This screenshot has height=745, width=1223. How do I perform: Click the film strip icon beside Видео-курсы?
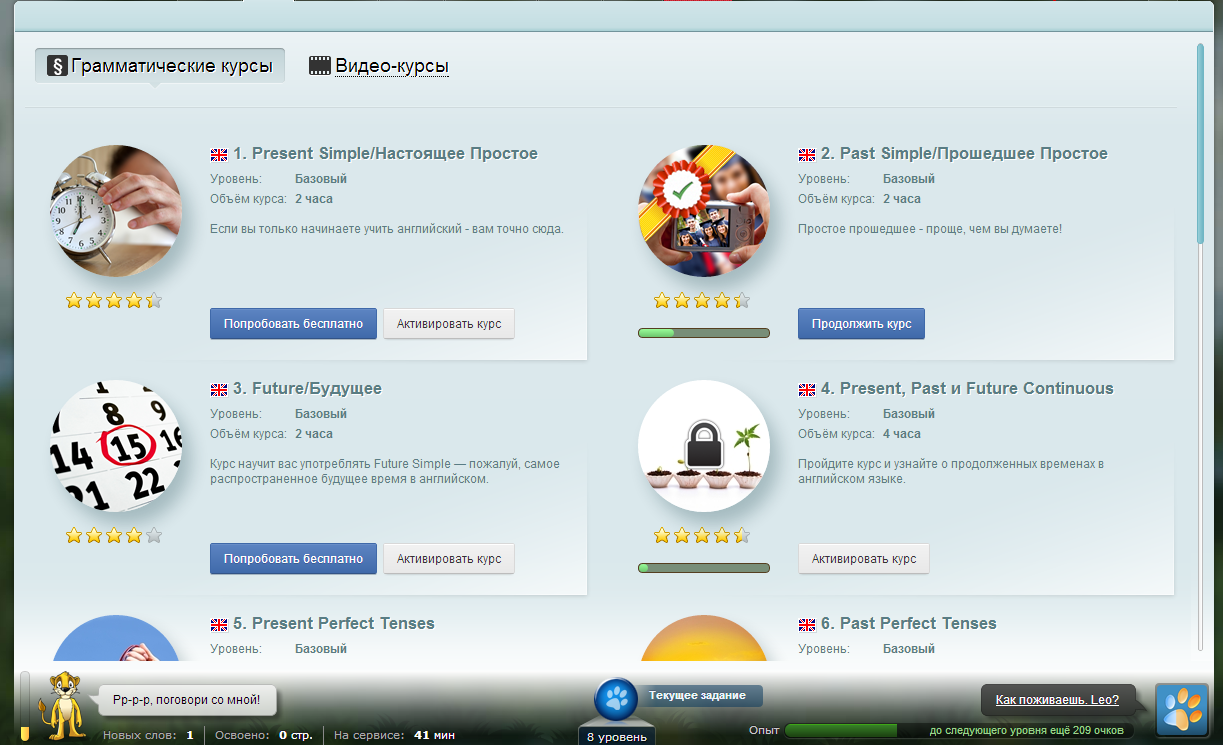pyautogui.click(x=319, y=66)
